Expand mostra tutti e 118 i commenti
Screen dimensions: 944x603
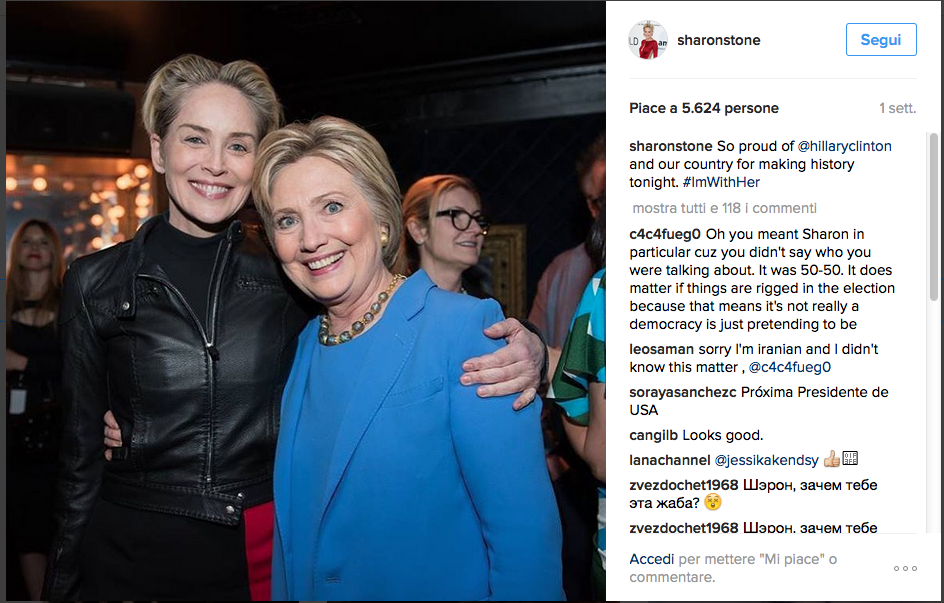tap(724, 208)
